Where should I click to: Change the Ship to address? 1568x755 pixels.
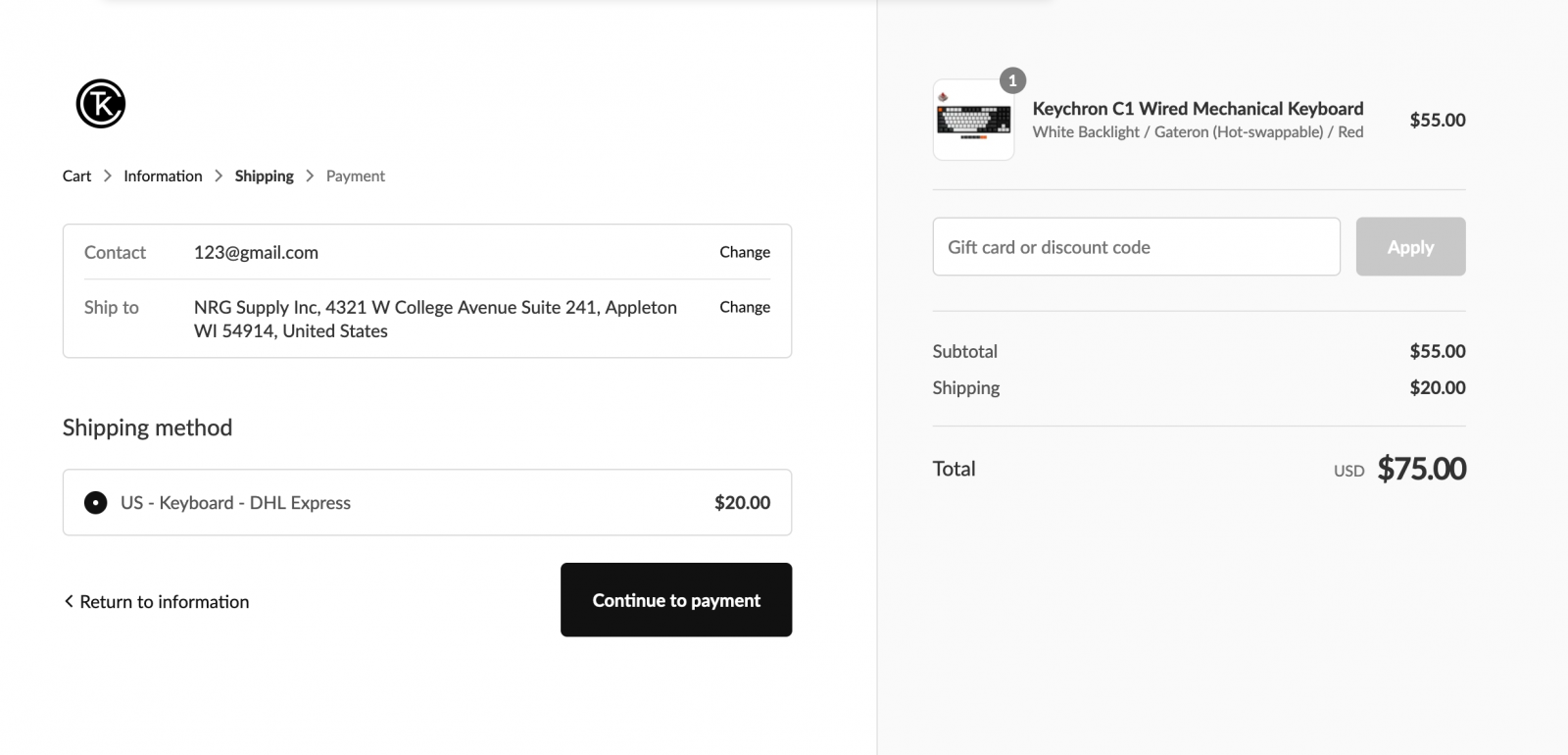click(x=745, y=307)
